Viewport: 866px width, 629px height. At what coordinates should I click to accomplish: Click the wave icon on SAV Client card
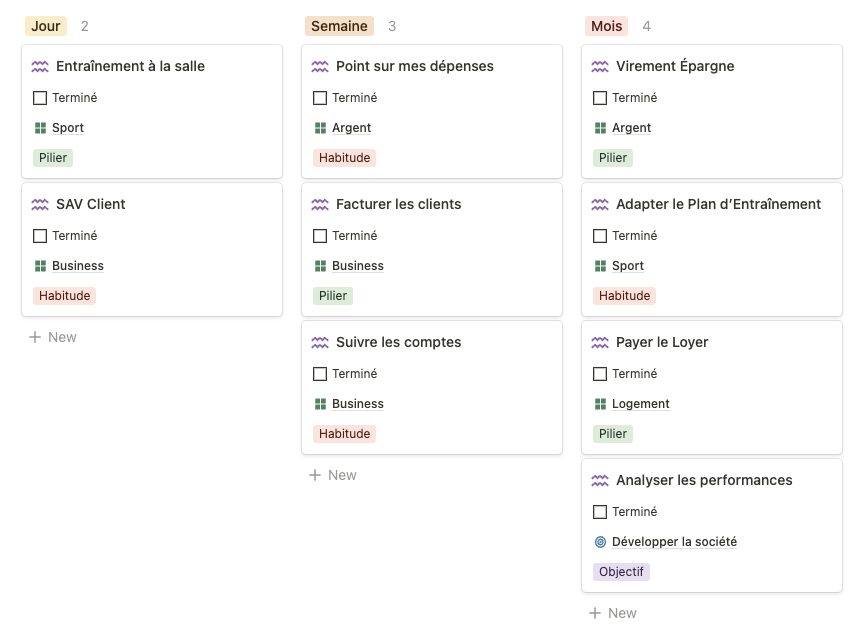[x=40, y=205]
